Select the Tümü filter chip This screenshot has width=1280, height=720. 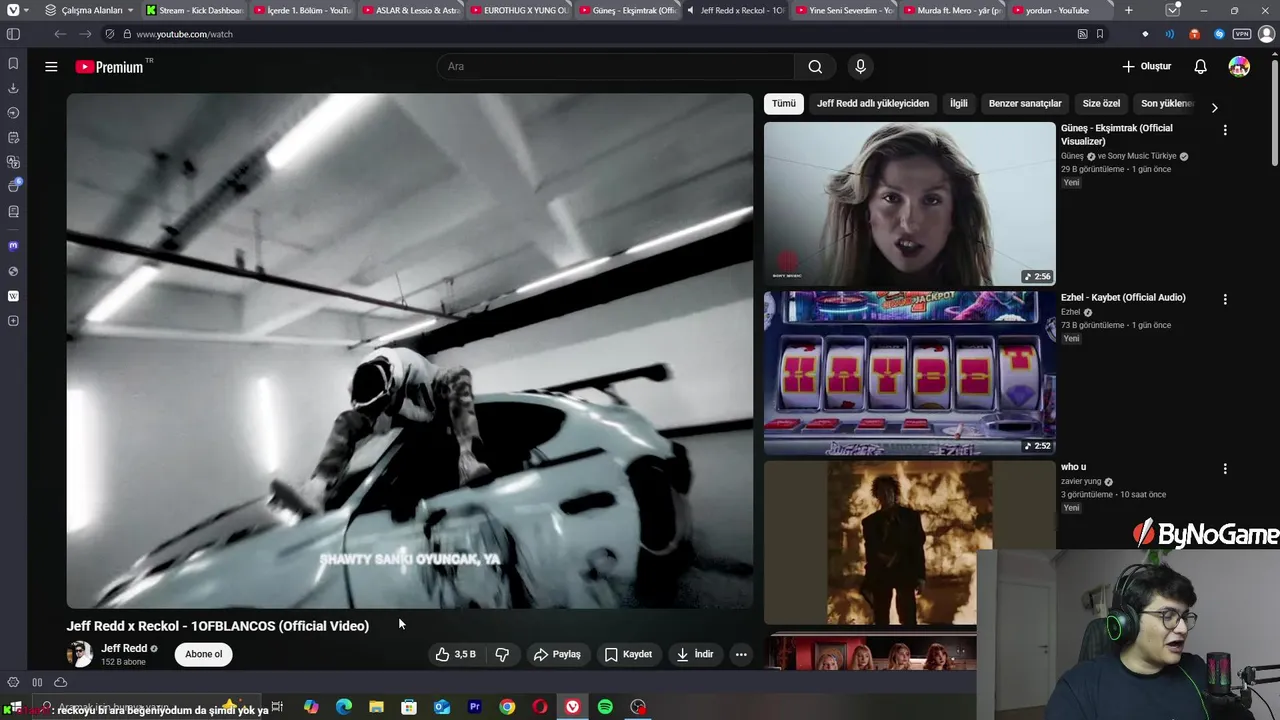point(784,103)
